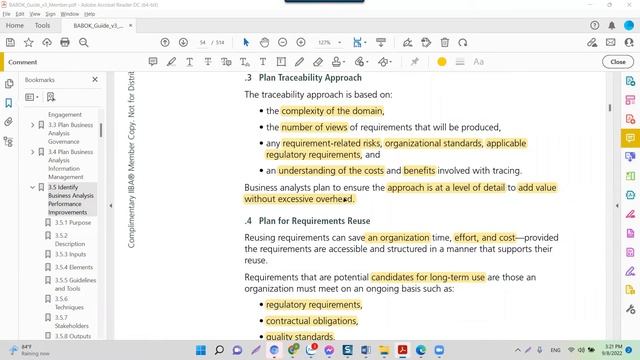Image resolution: width=640 pixels, height=360 pixels.
Task: Open the File menu
Action: coord(7,14)
